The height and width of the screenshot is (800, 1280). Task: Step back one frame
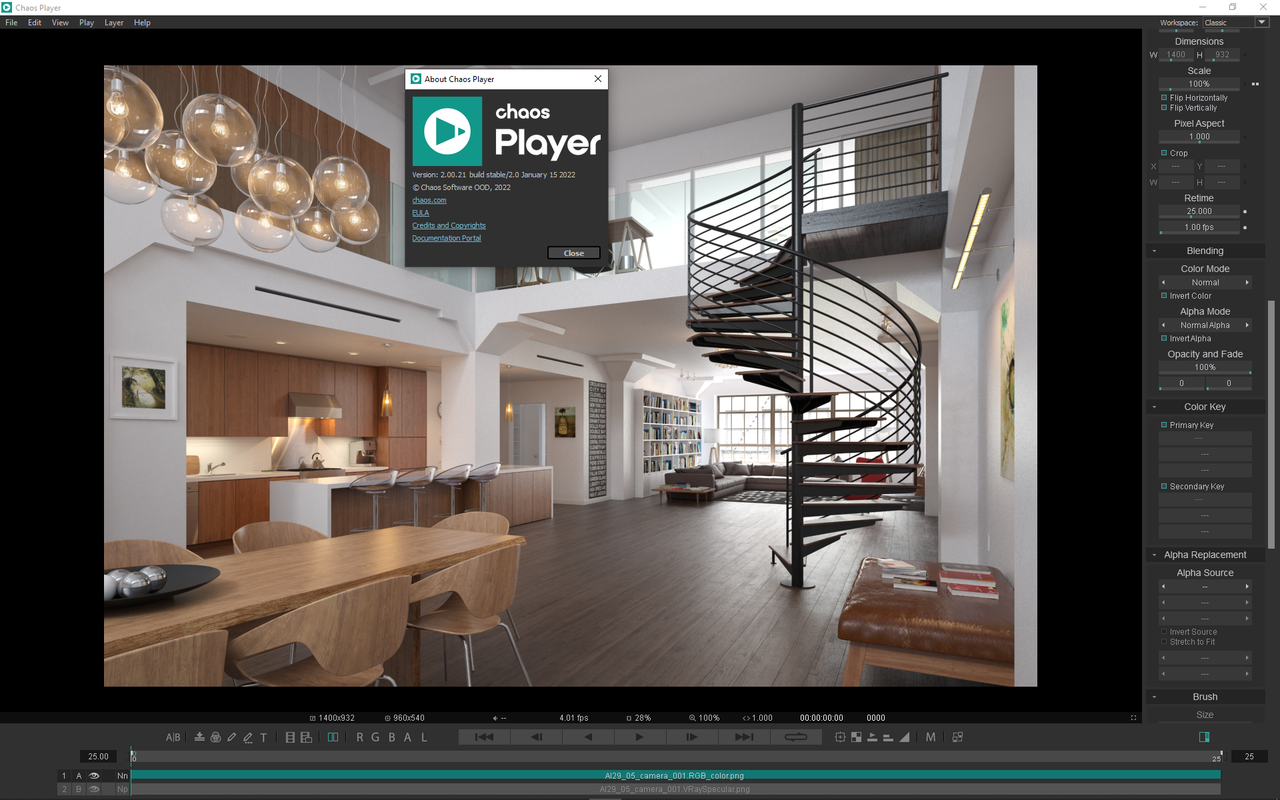(536, 737)
